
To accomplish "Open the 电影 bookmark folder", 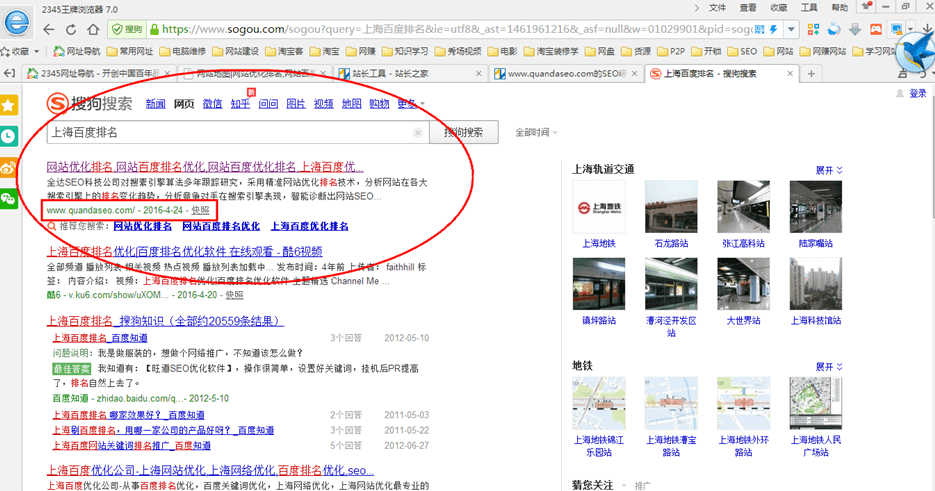I will [503, 51].
